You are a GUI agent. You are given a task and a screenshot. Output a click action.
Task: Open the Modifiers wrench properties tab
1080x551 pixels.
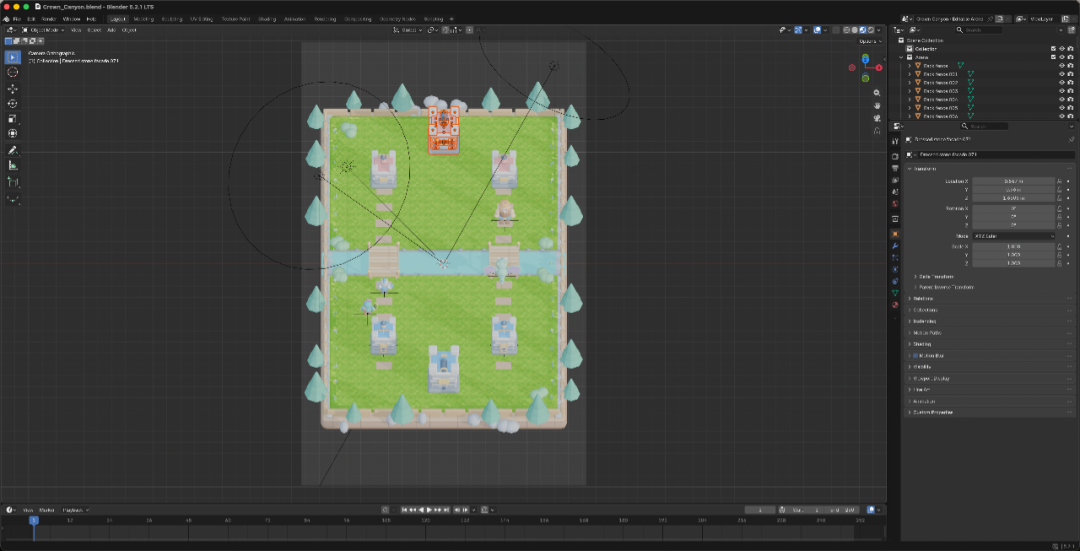(x=895, y=246)
